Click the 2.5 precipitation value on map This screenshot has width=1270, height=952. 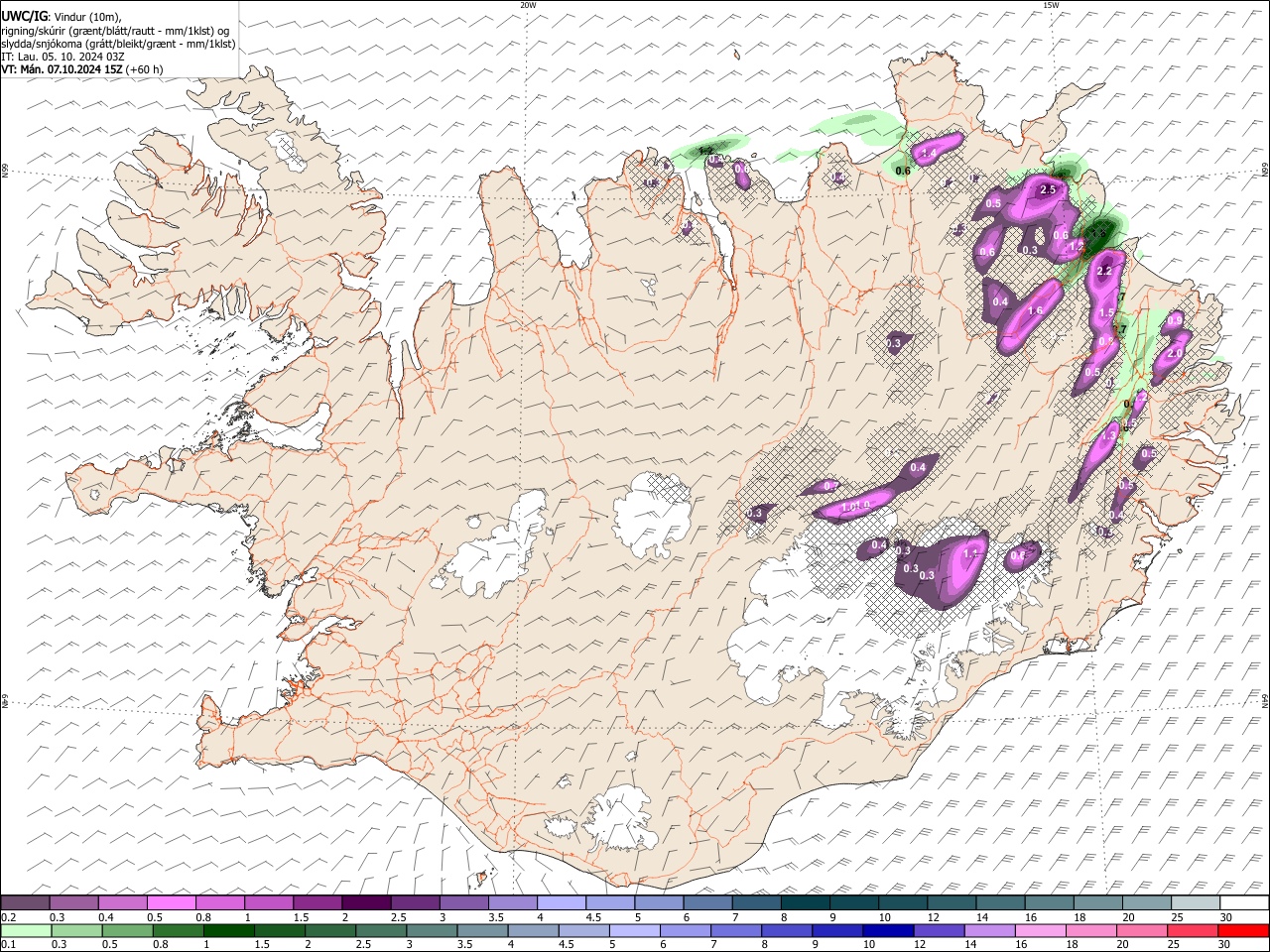[1046, 188]
